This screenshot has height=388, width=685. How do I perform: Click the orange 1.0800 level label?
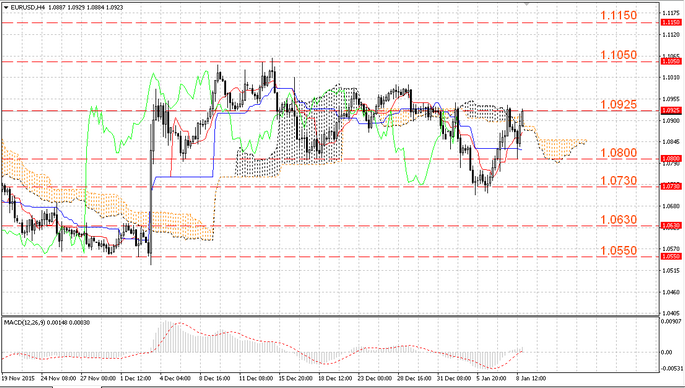[x=618, y=153]
